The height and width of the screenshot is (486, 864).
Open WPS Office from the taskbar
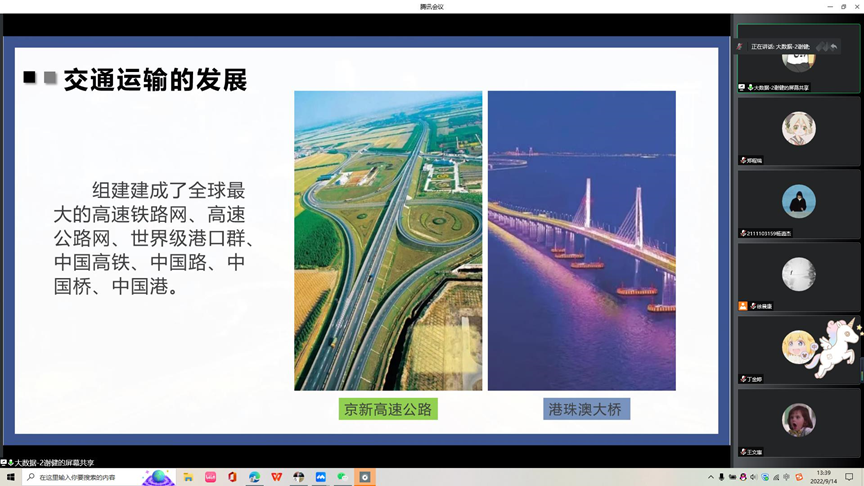point(277,478)
